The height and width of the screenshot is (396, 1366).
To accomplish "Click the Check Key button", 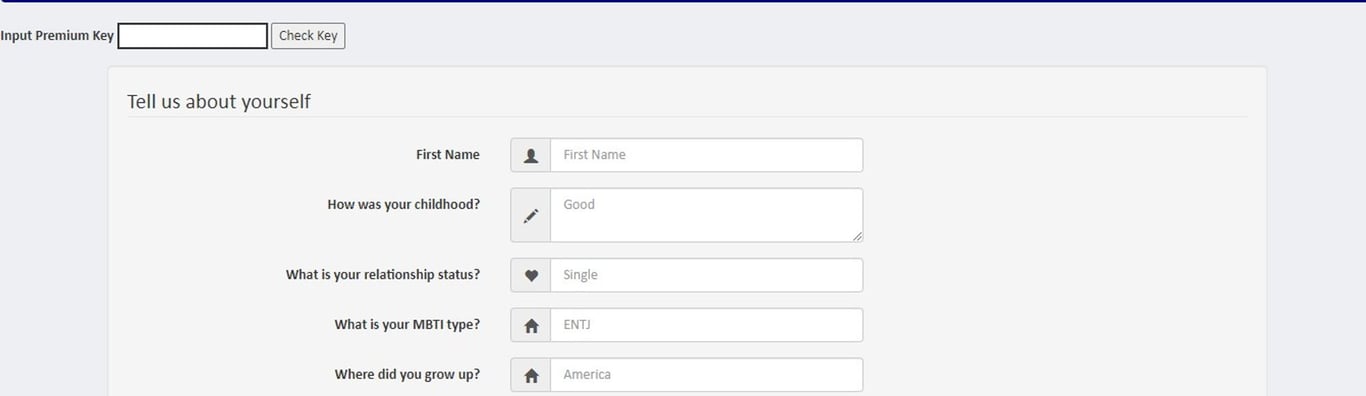I will coord(308,35).
